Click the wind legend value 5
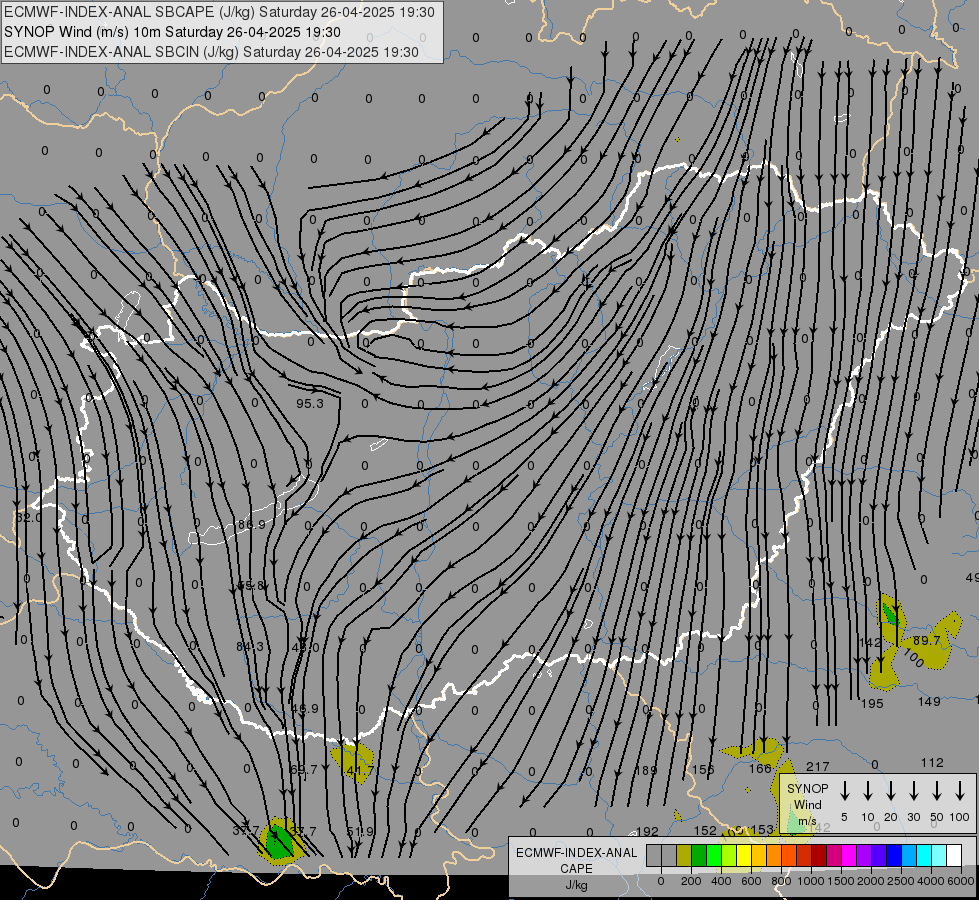 tap(844, 817)
